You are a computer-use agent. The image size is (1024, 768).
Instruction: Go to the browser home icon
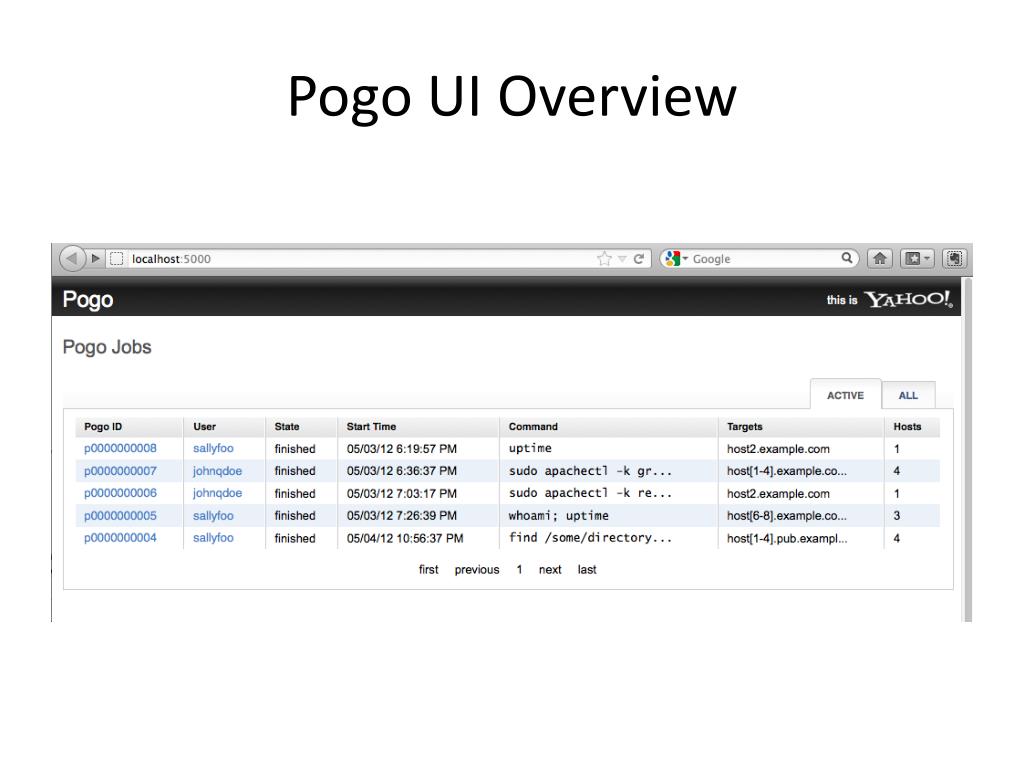[880, 259]
